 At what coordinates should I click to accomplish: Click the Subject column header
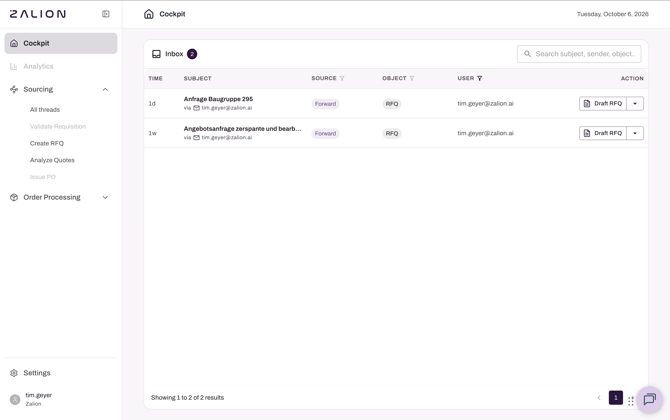pyautogui.click(x=197, y=79)
